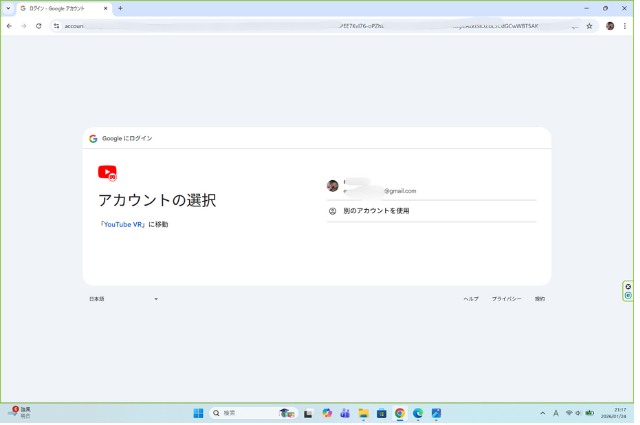
Task: Show hidden system tray icons
Action: coord(543,413)
